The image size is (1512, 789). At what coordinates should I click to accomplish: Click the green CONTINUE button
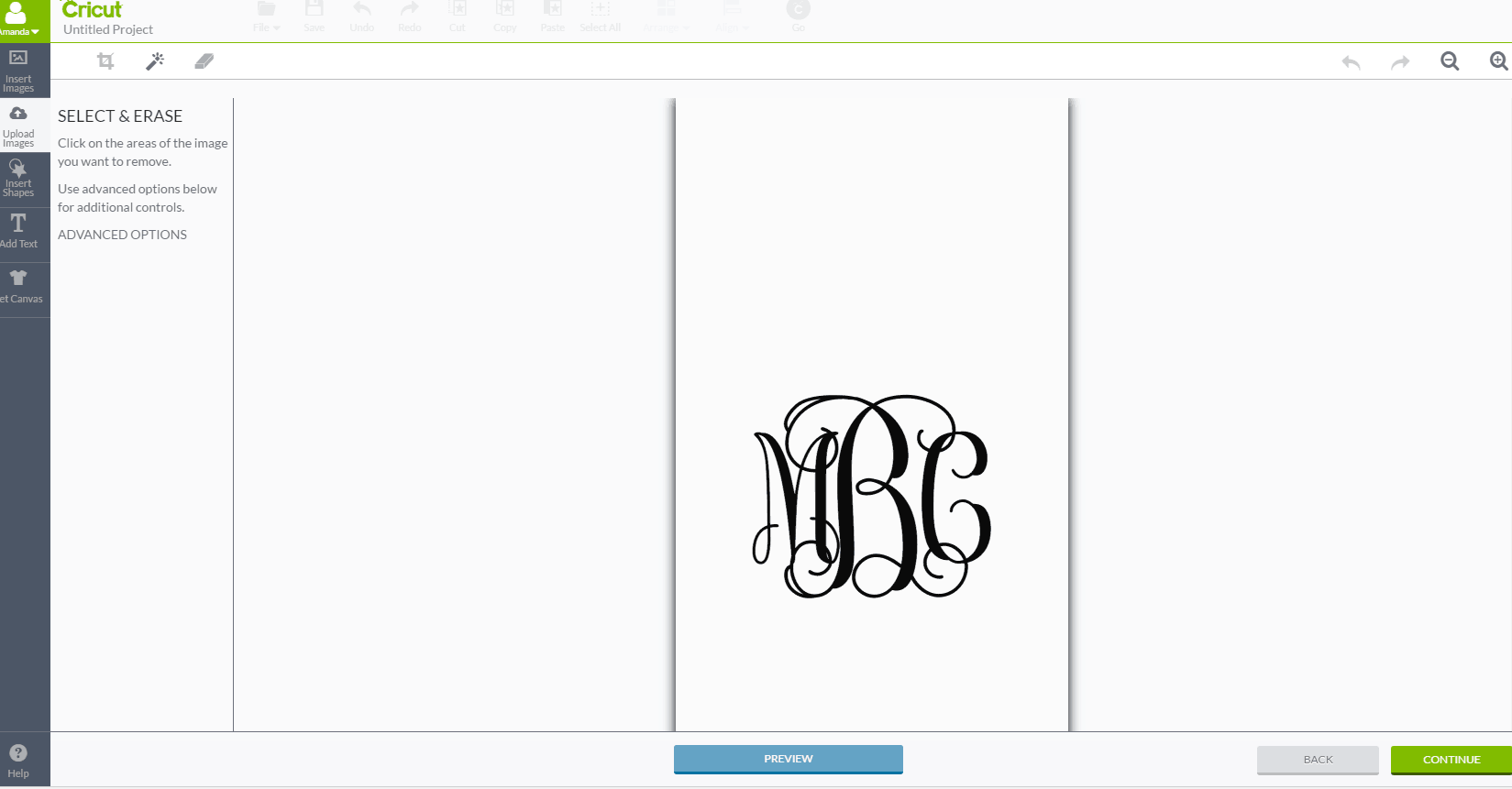click(x=1451, y=760)
